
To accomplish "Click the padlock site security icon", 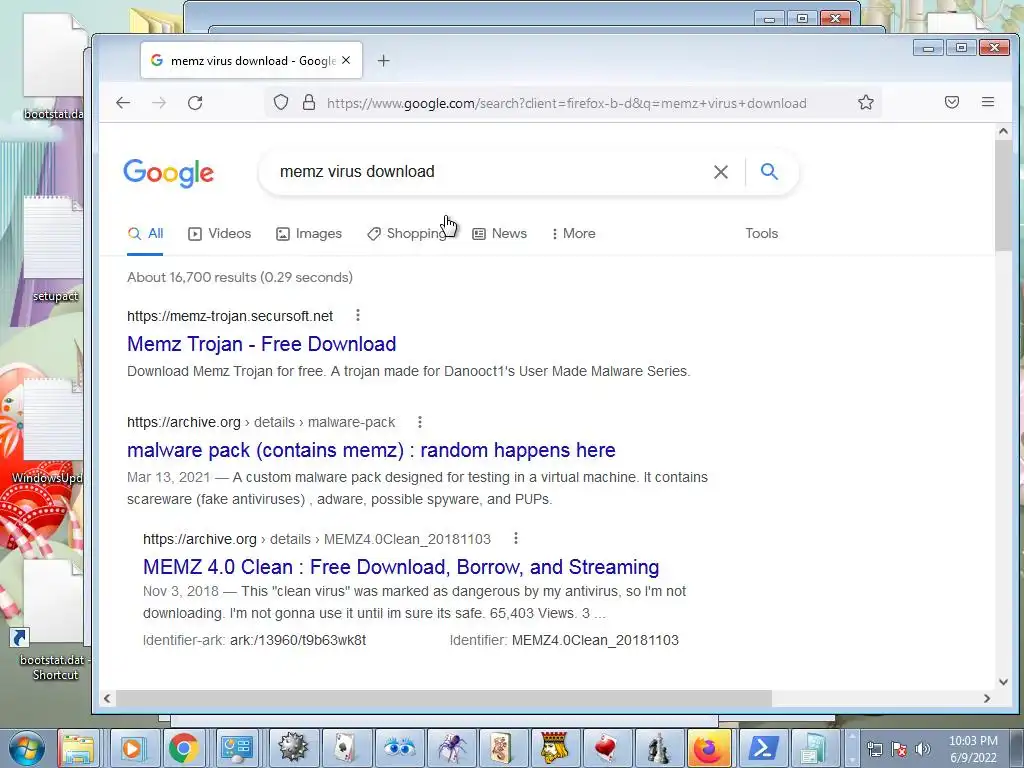I will click(x=309, y=103).
